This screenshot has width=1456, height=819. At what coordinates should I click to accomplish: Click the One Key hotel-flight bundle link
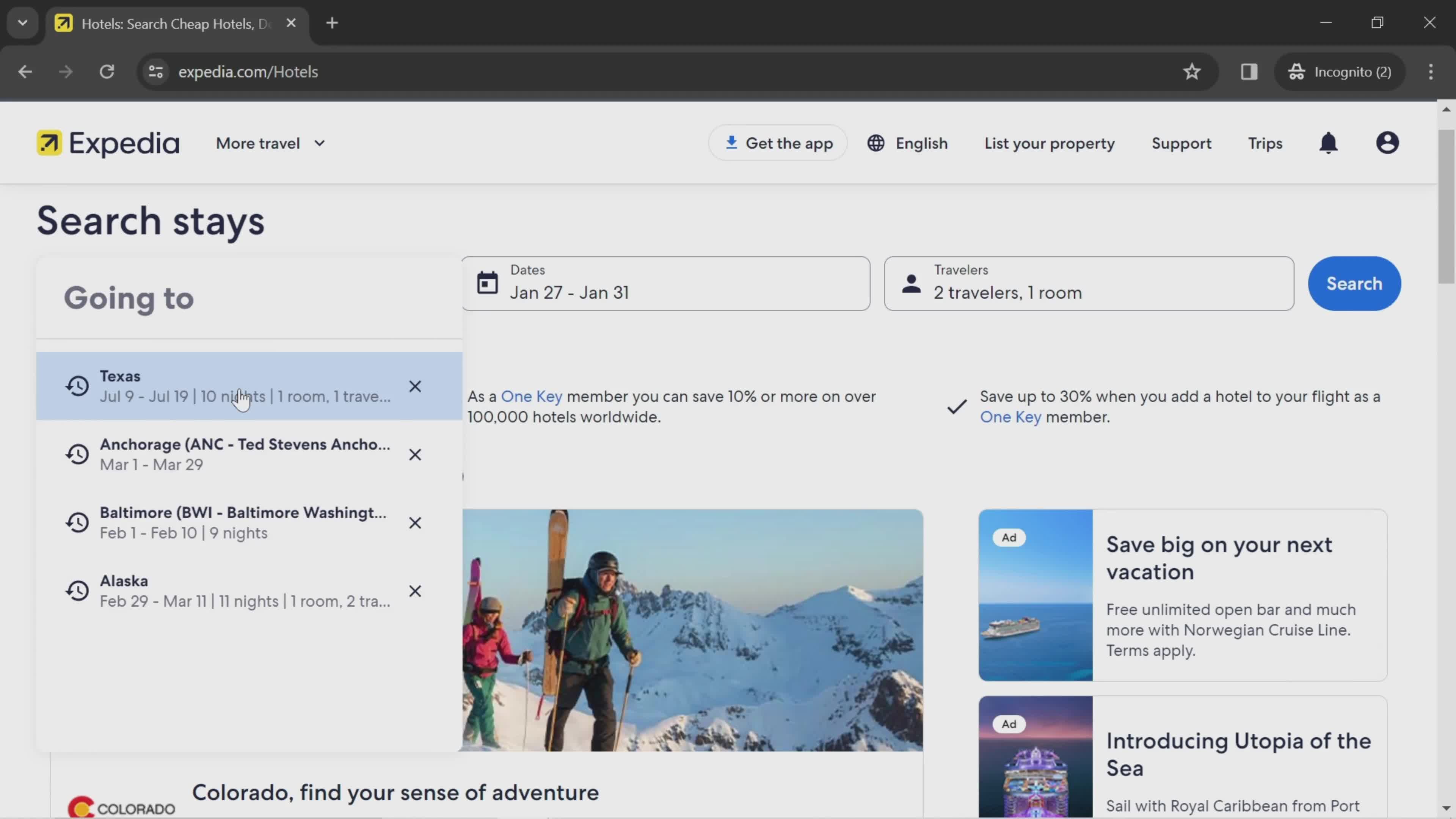tap(1010, 417)
